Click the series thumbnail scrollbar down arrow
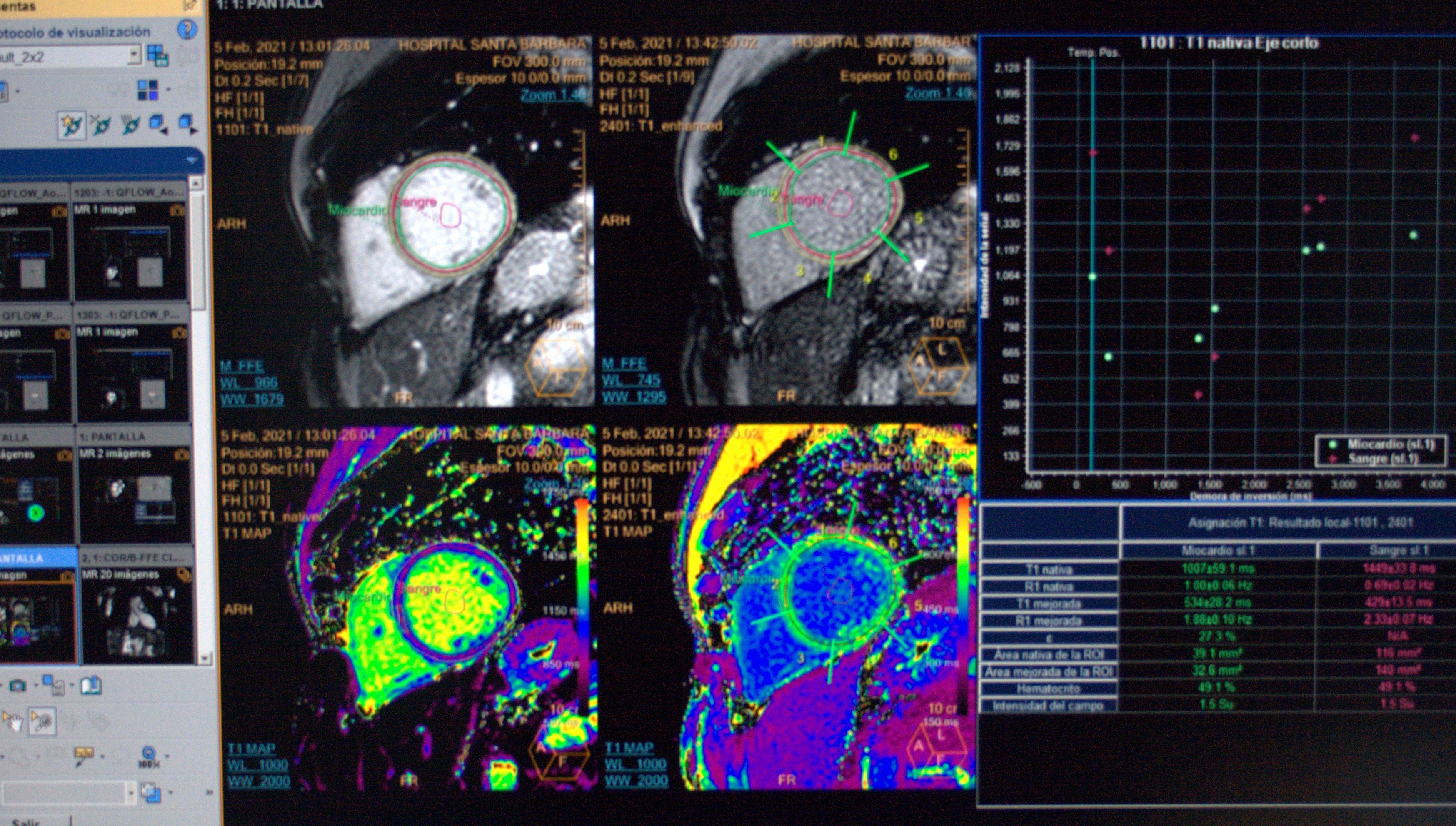The width and height of the screenshot is (1456, 826). (x=205, y=658)
